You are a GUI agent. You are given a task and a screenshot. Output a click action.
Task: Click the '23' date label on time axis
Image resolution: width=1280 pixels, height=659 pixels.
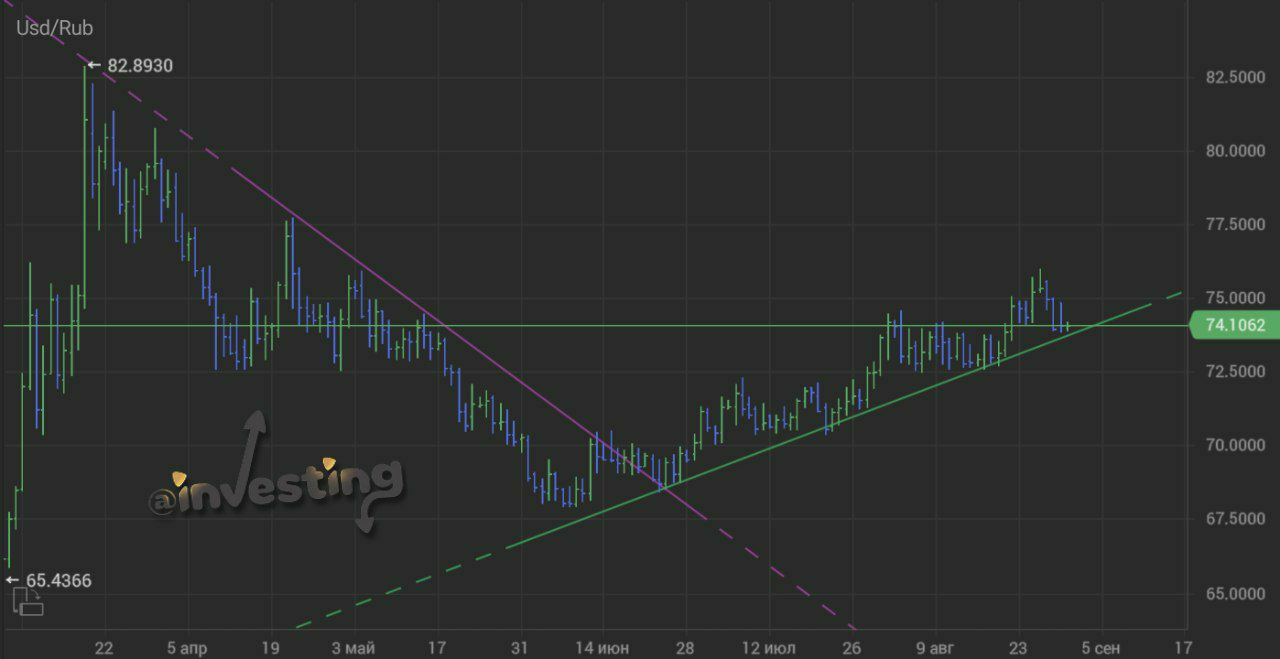pyautogui.click(x=1018, y=648)
